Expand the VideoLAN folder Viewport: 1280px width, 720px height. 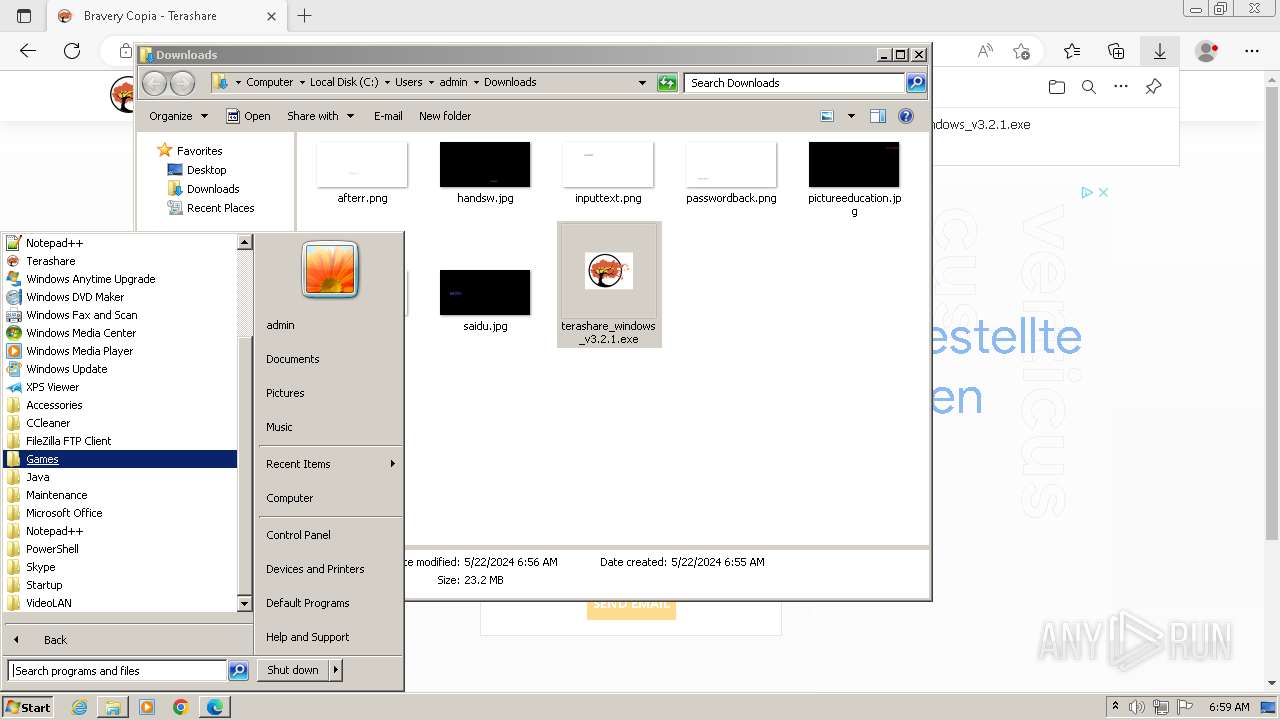(48, 603)
